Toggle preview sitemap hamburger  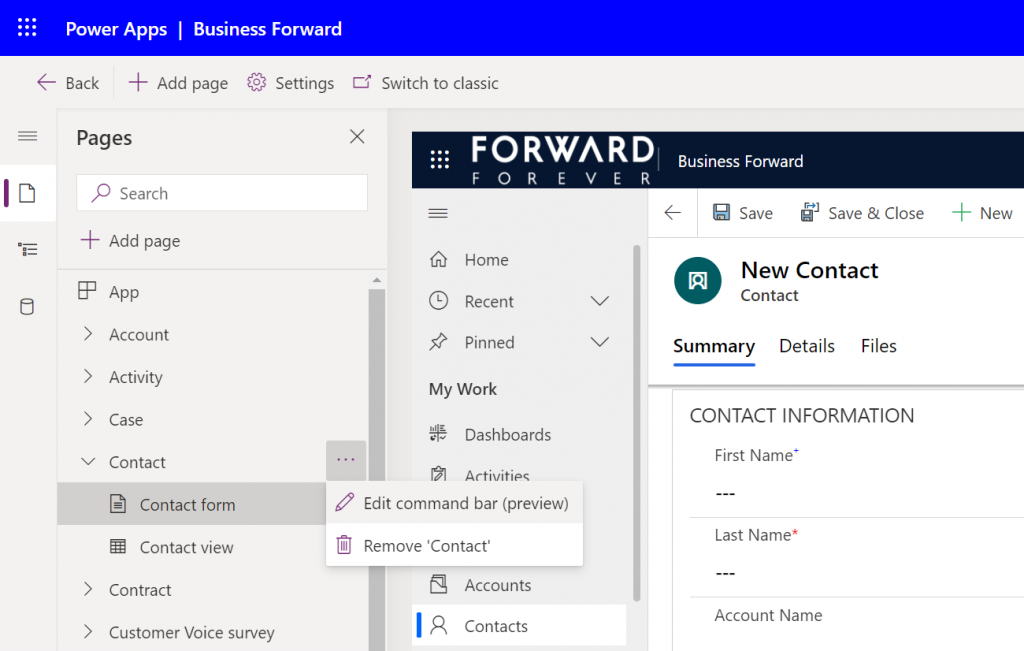[438, 214]
